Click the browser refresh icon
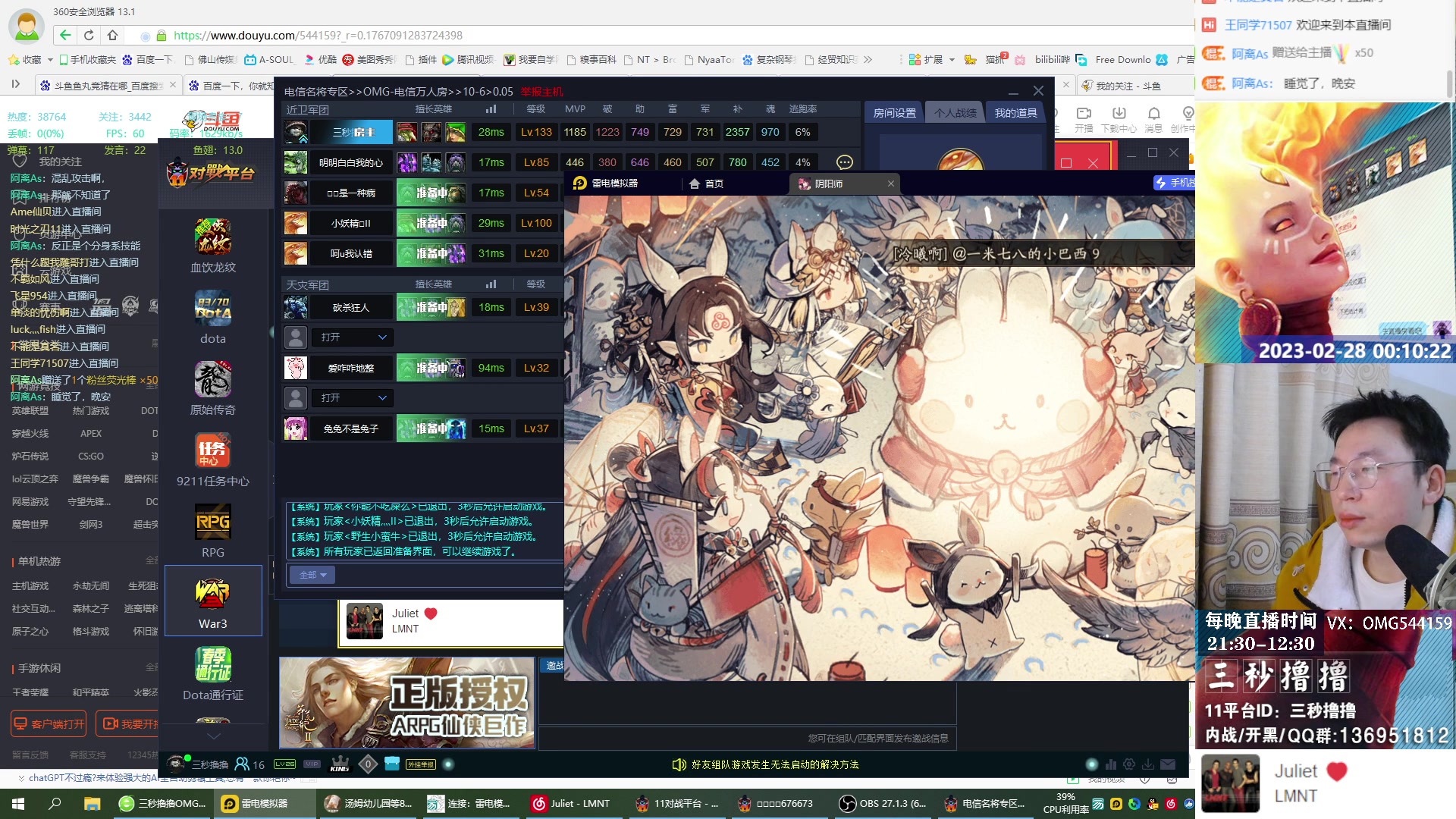The height and width of the screenshot is (819, 1456). (89, 35)
